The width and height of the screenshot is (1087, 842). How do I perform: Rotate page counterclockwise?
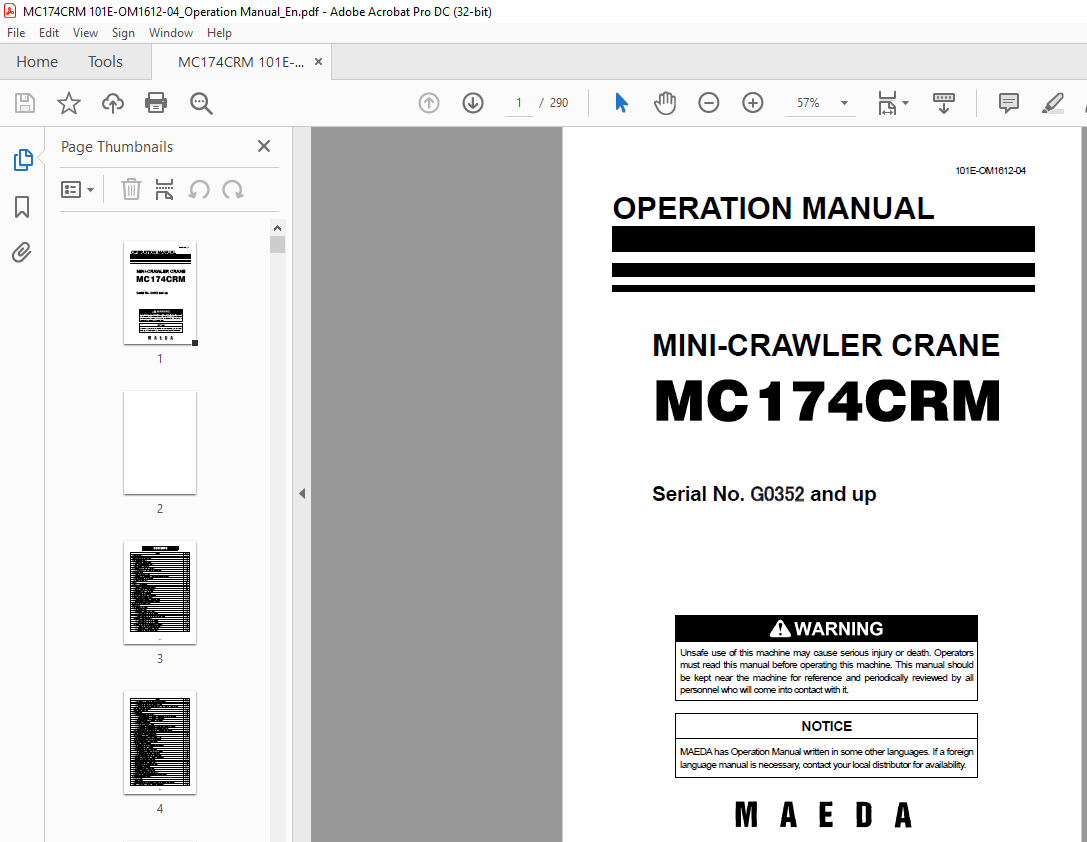(x=199, y=189)
